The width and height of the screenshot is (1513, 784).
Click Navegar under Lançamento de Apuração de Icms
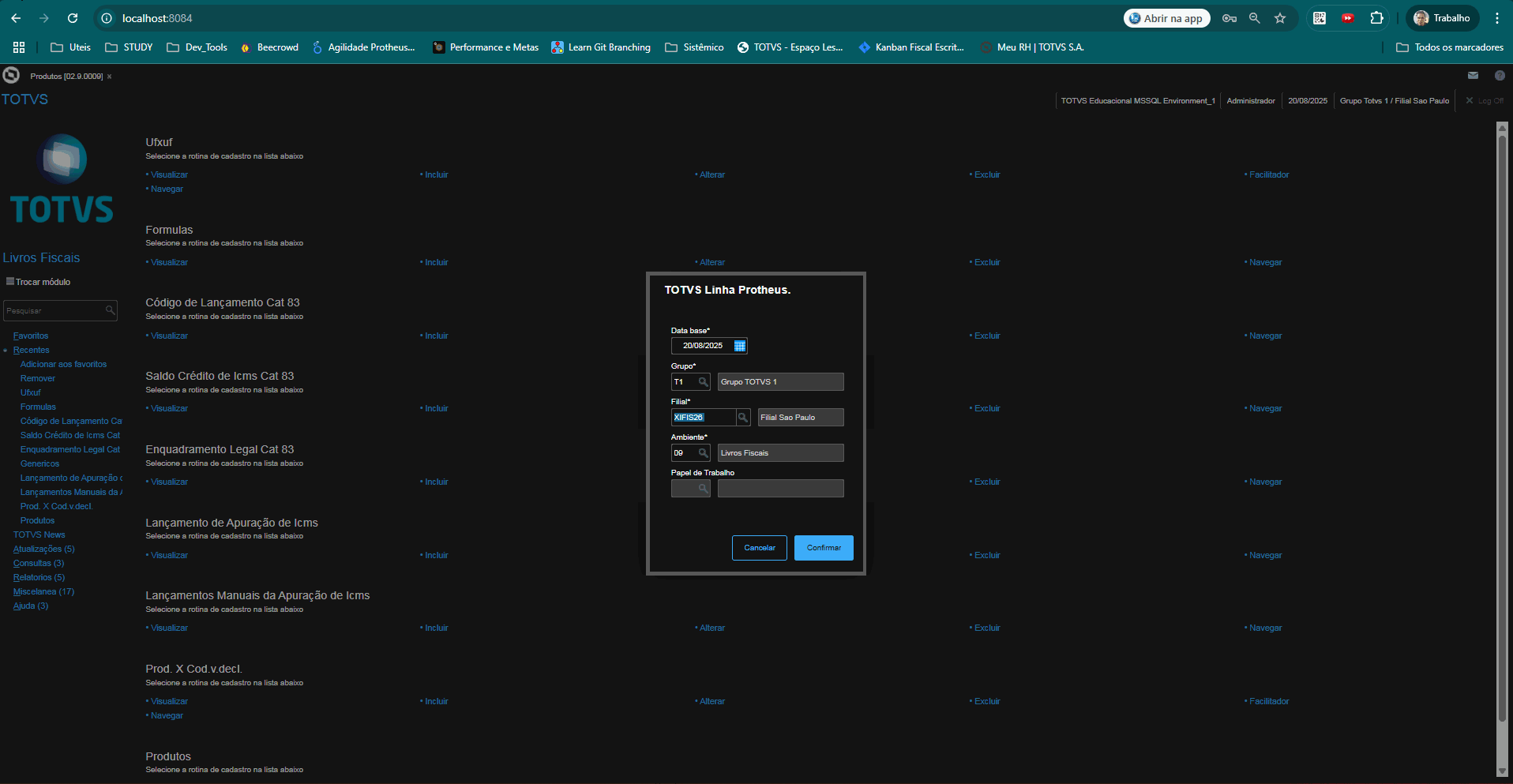coord(1265,556)
